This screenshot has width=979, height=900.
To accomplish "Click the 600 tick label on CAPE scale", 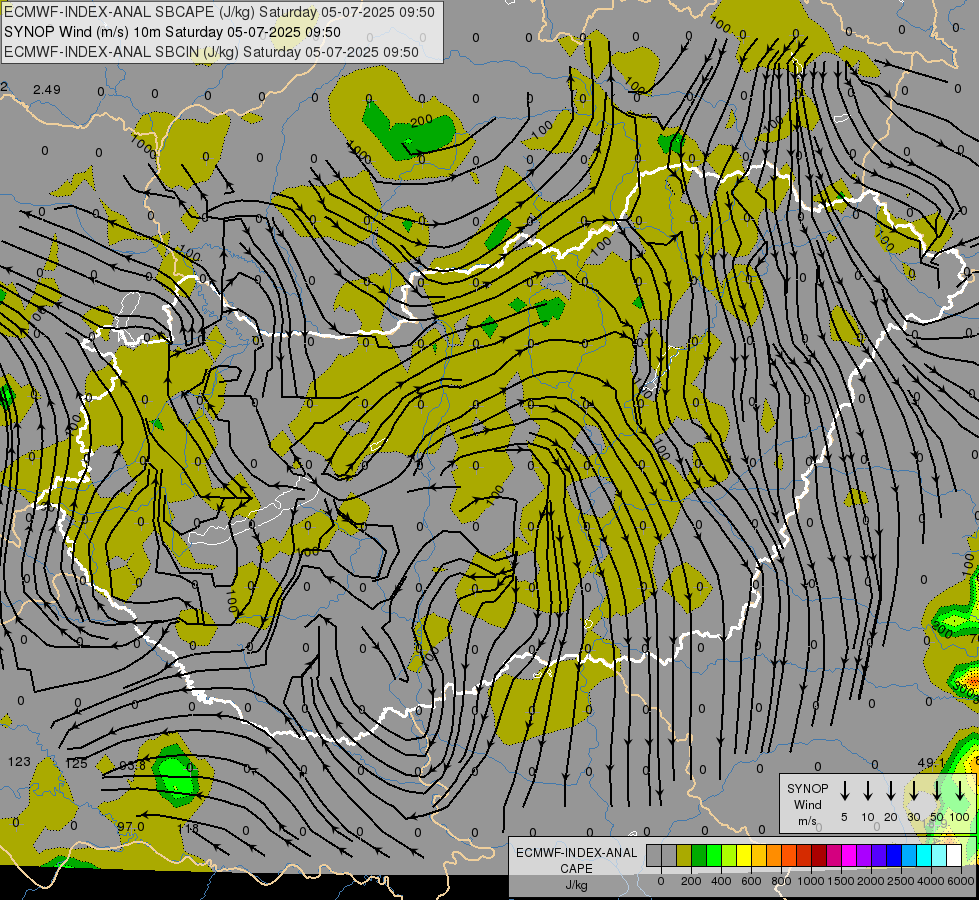I will pyautogui.click(x=751, y=881).
